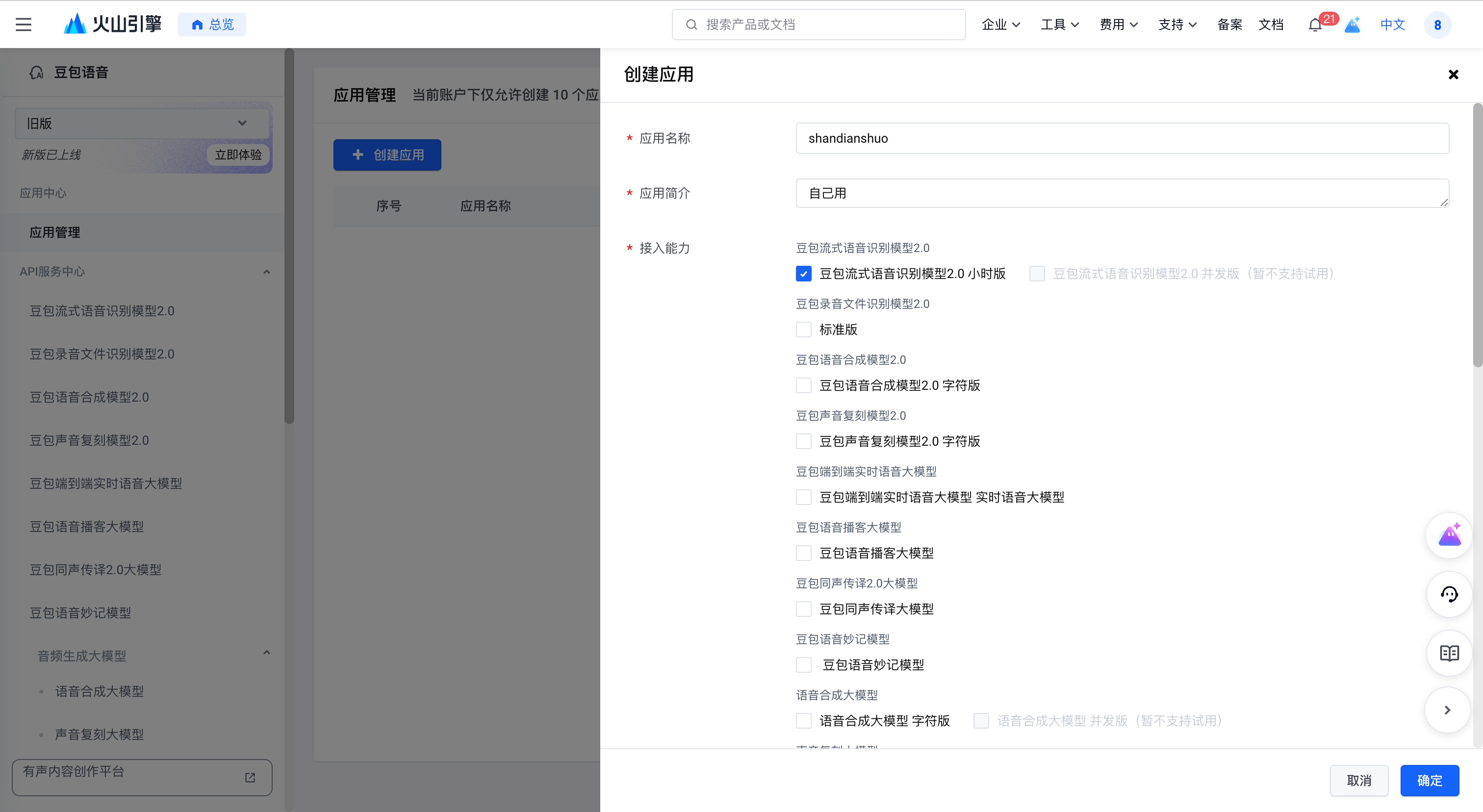Screen dimensions: 1483x812
Task: Open the hamburger navigation menu
Action: (x=23, y=24)
